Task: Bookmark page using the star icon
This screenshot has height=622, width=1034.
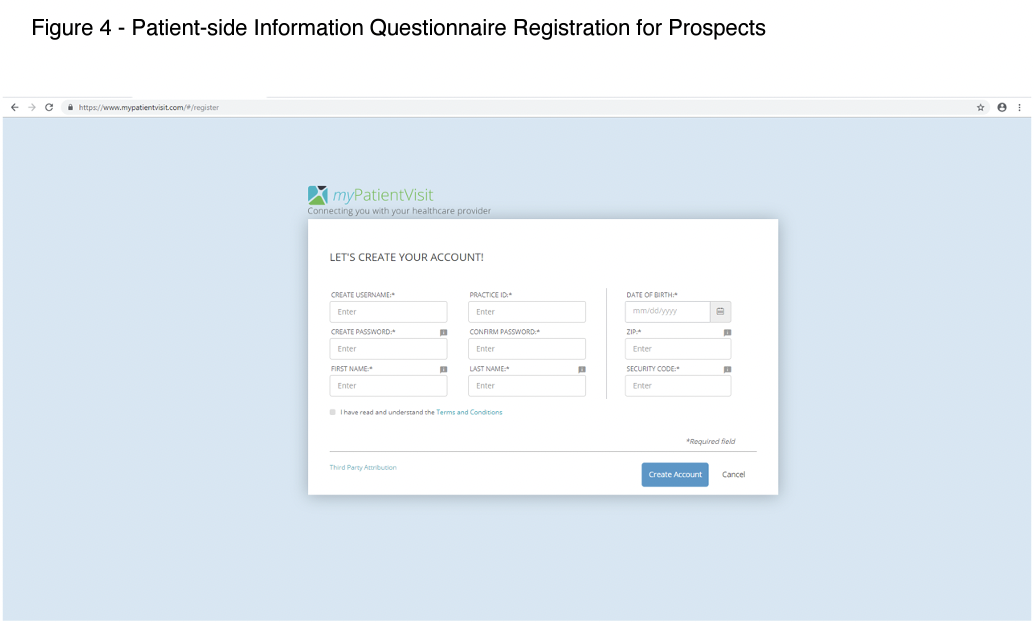Action: click(981, 108)
